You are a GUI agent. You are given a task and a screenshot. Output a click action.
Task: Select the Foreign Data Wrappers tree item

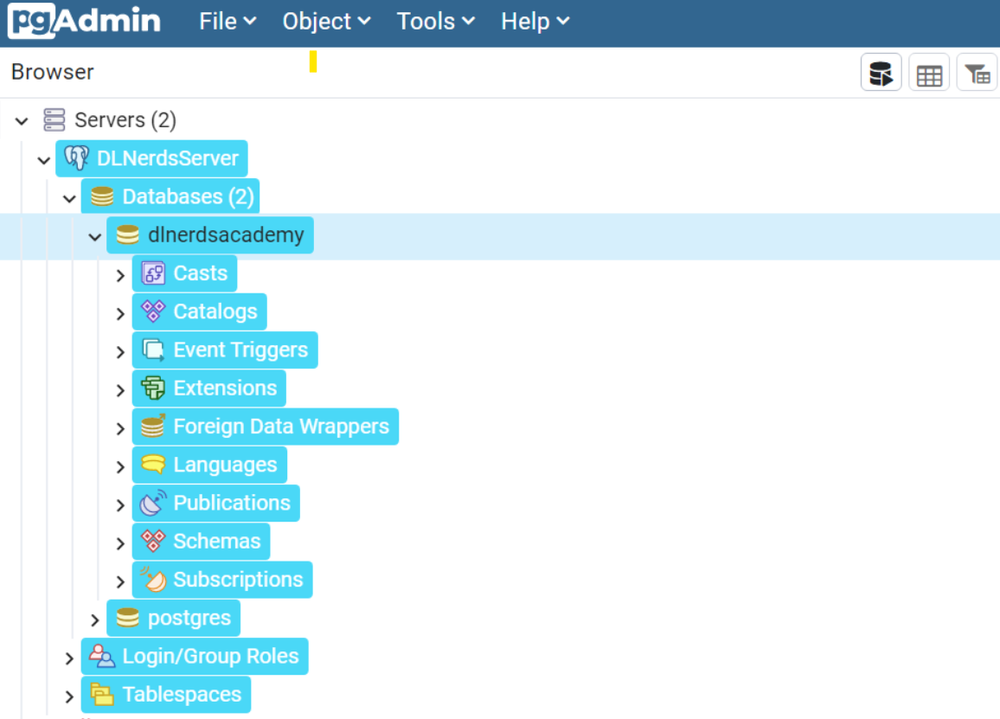point(265,426)
